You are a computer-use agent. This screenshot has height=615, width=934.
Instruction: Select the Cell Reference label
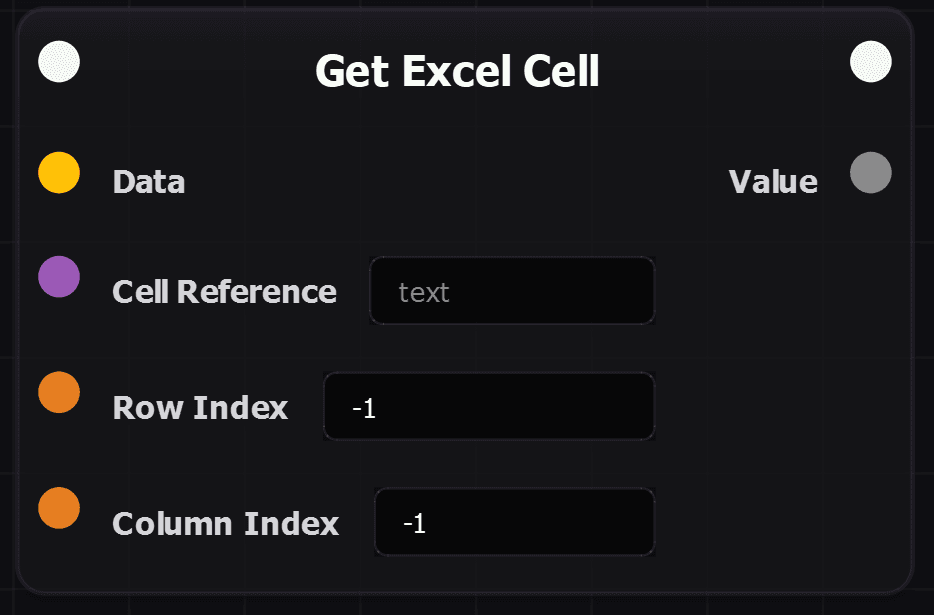point(224,291)
